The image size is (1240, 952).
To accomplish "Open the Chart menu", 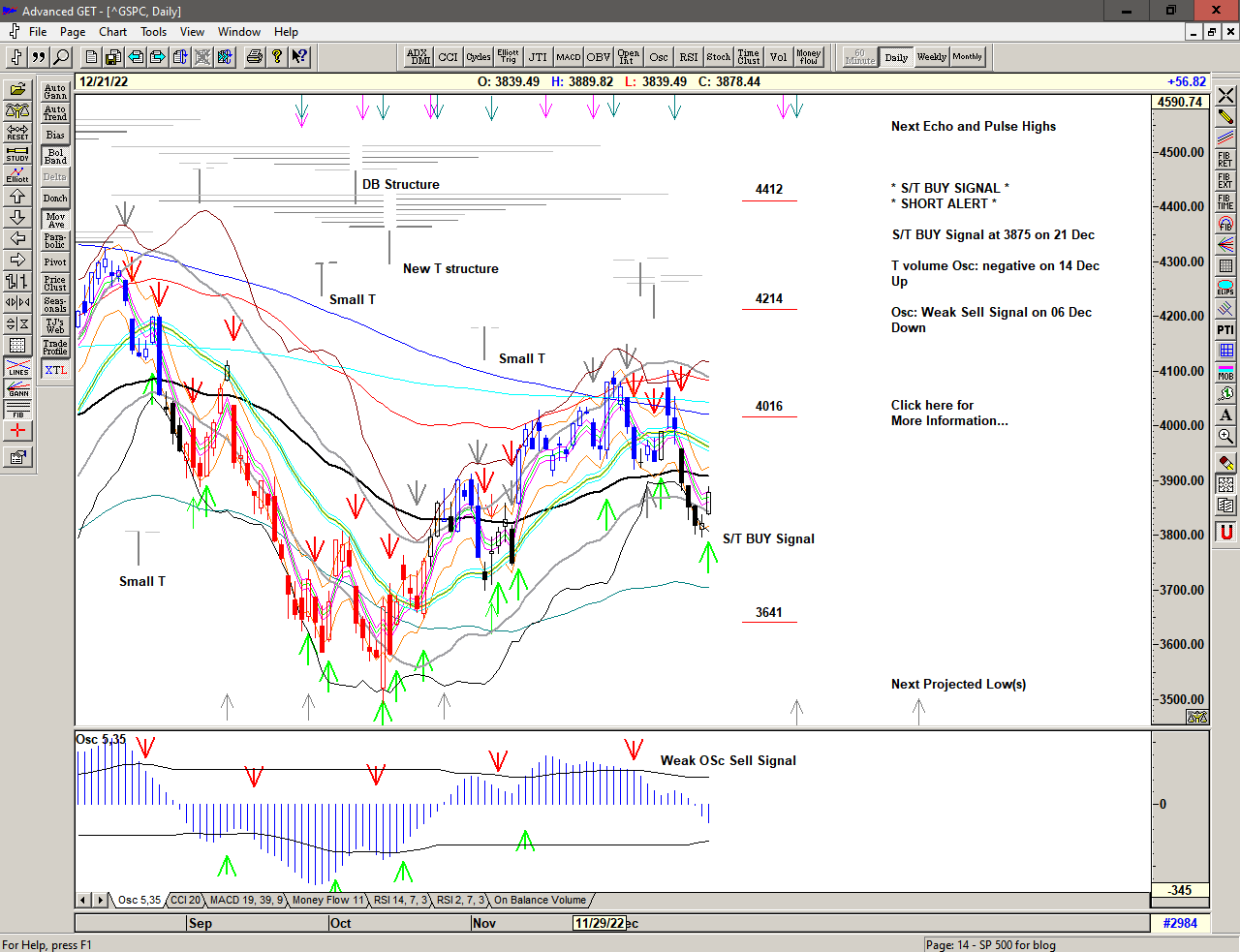I will (x=112, y=32).
